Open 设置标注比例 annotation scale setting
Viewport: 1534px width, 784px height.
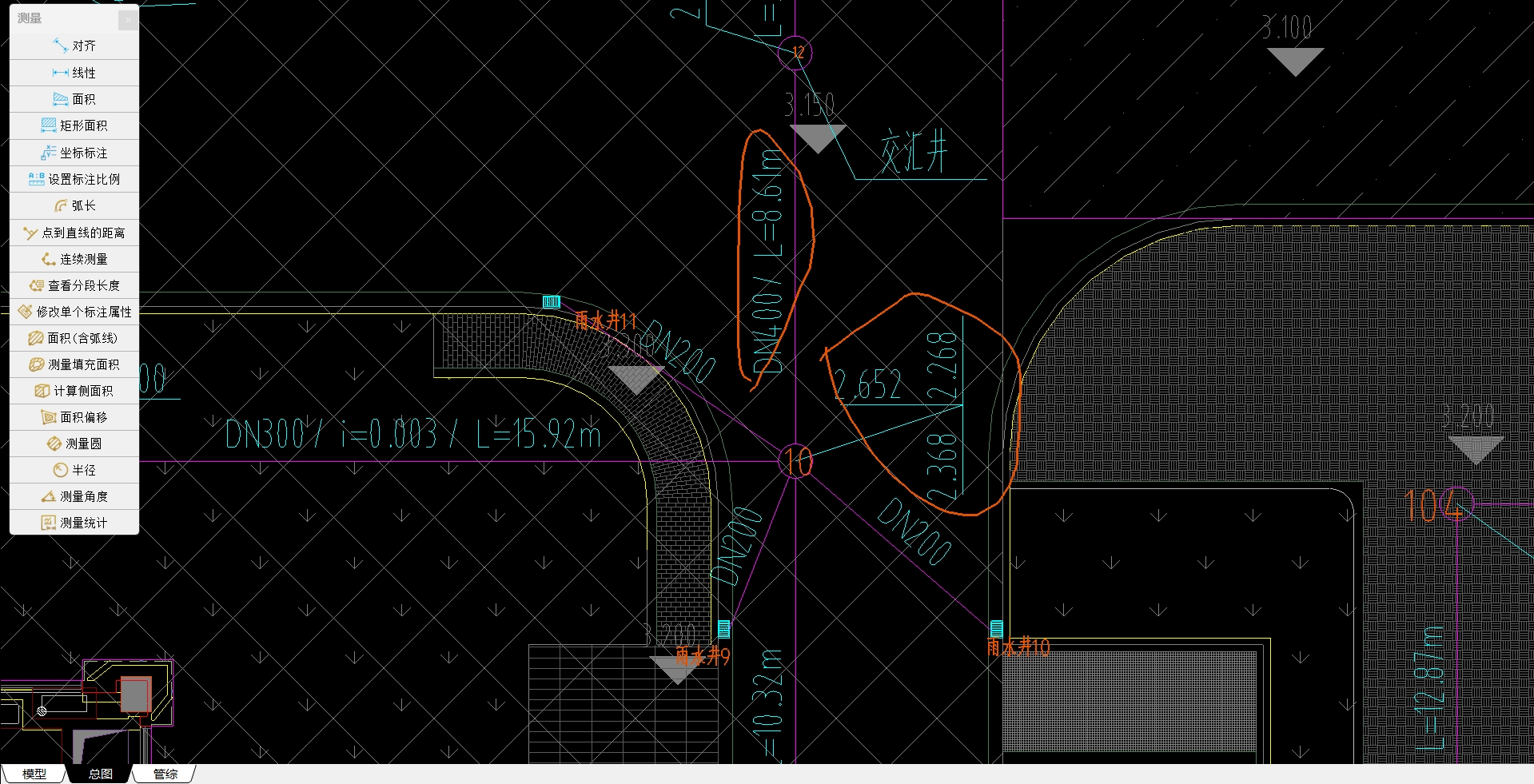pos(74,179)
